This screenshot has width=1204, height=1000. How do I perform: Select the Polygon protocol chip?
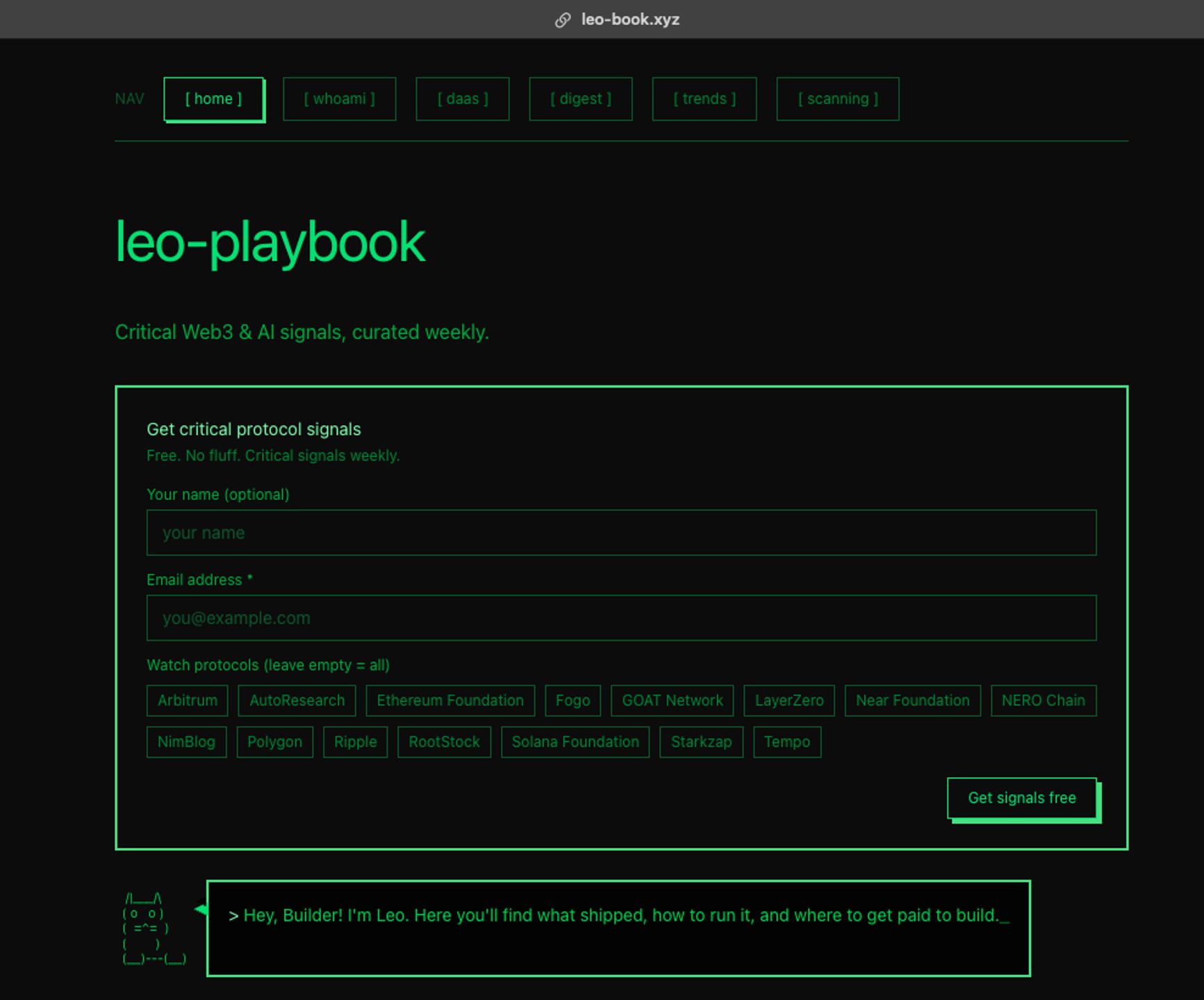coord(275,742)
